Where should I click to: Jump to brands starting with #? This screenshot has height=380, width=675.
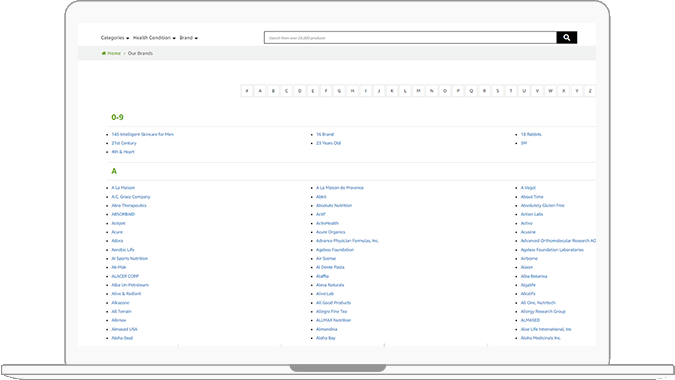coord(247,91)
